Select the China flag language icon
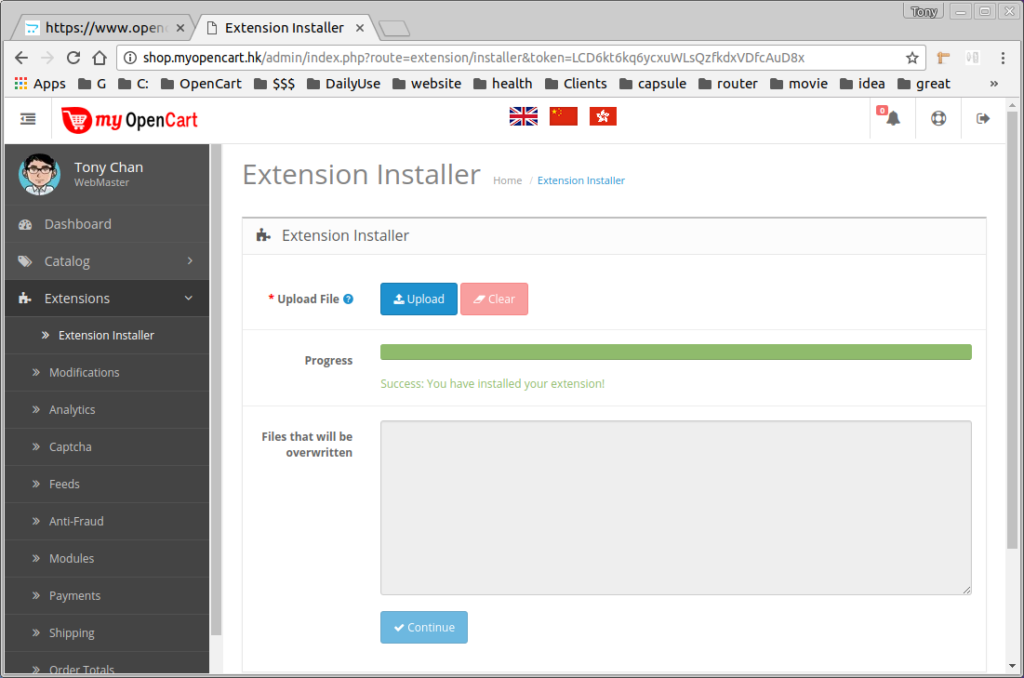This screenshot has height=678, width=1024. pos(562,116)
